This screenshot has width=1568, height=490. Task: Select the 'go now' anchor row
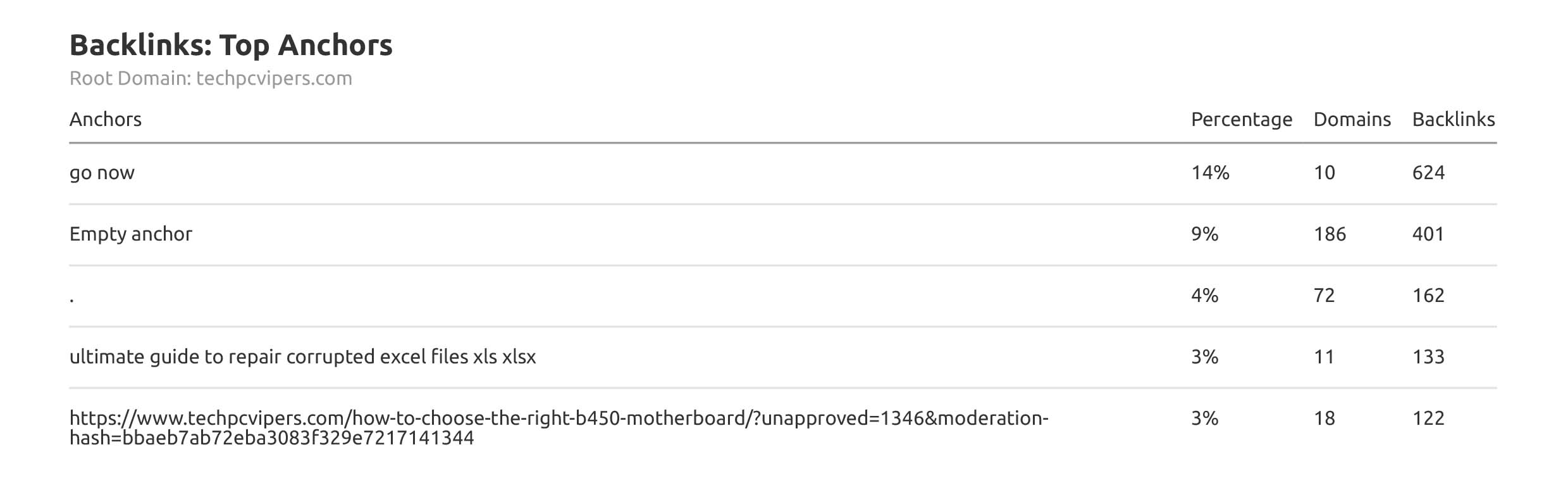pos(102,173)
